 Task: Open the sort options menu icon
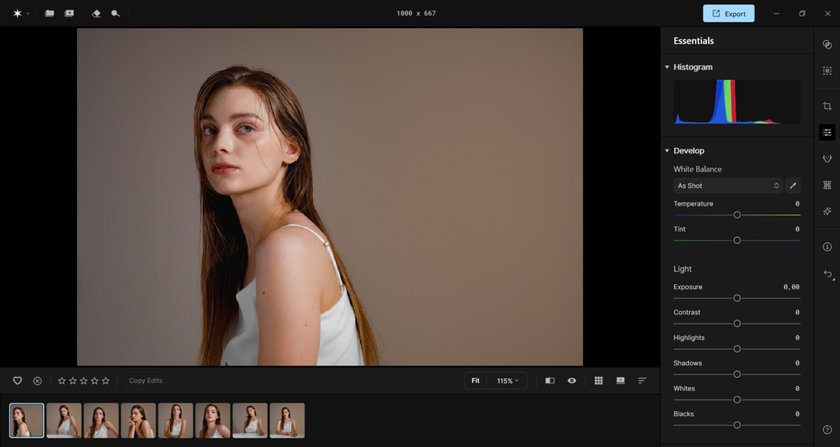click(642, 381)
